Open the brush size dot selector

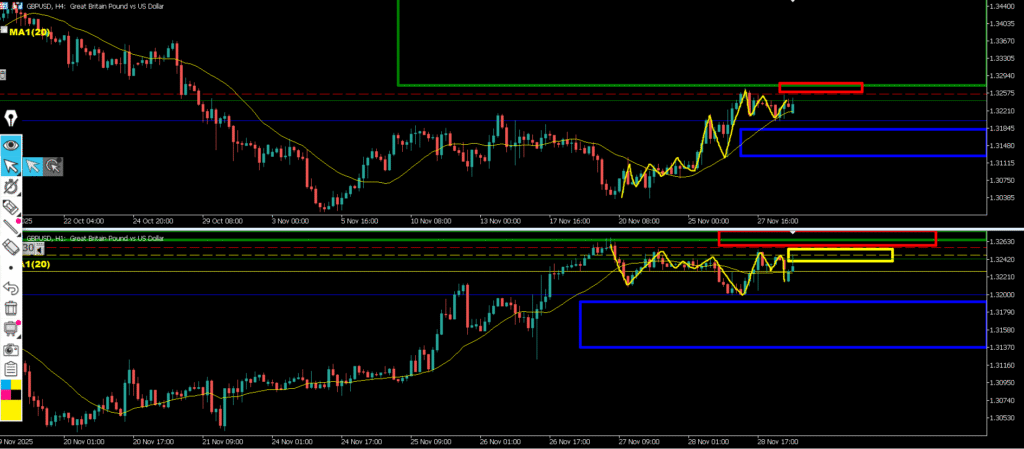tap(10, 268)
